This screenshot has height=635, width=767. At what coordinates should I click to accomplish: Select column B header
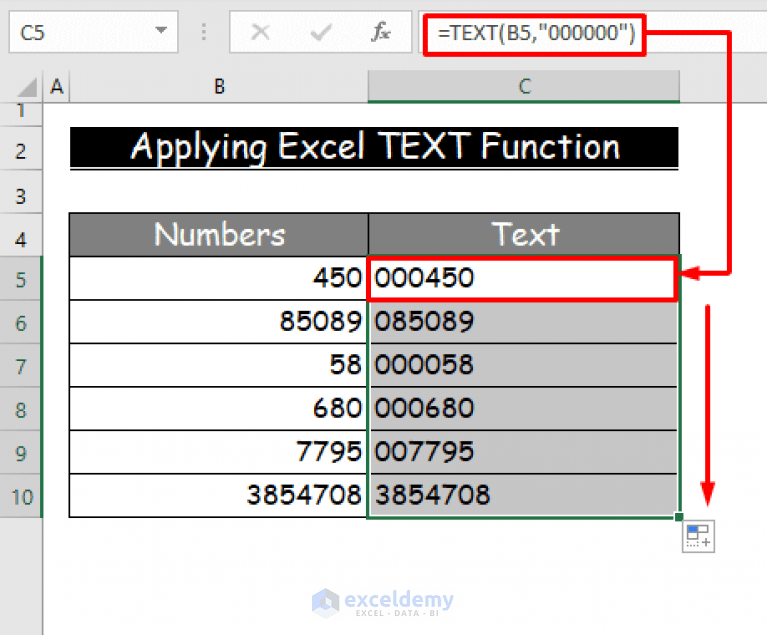219,87
